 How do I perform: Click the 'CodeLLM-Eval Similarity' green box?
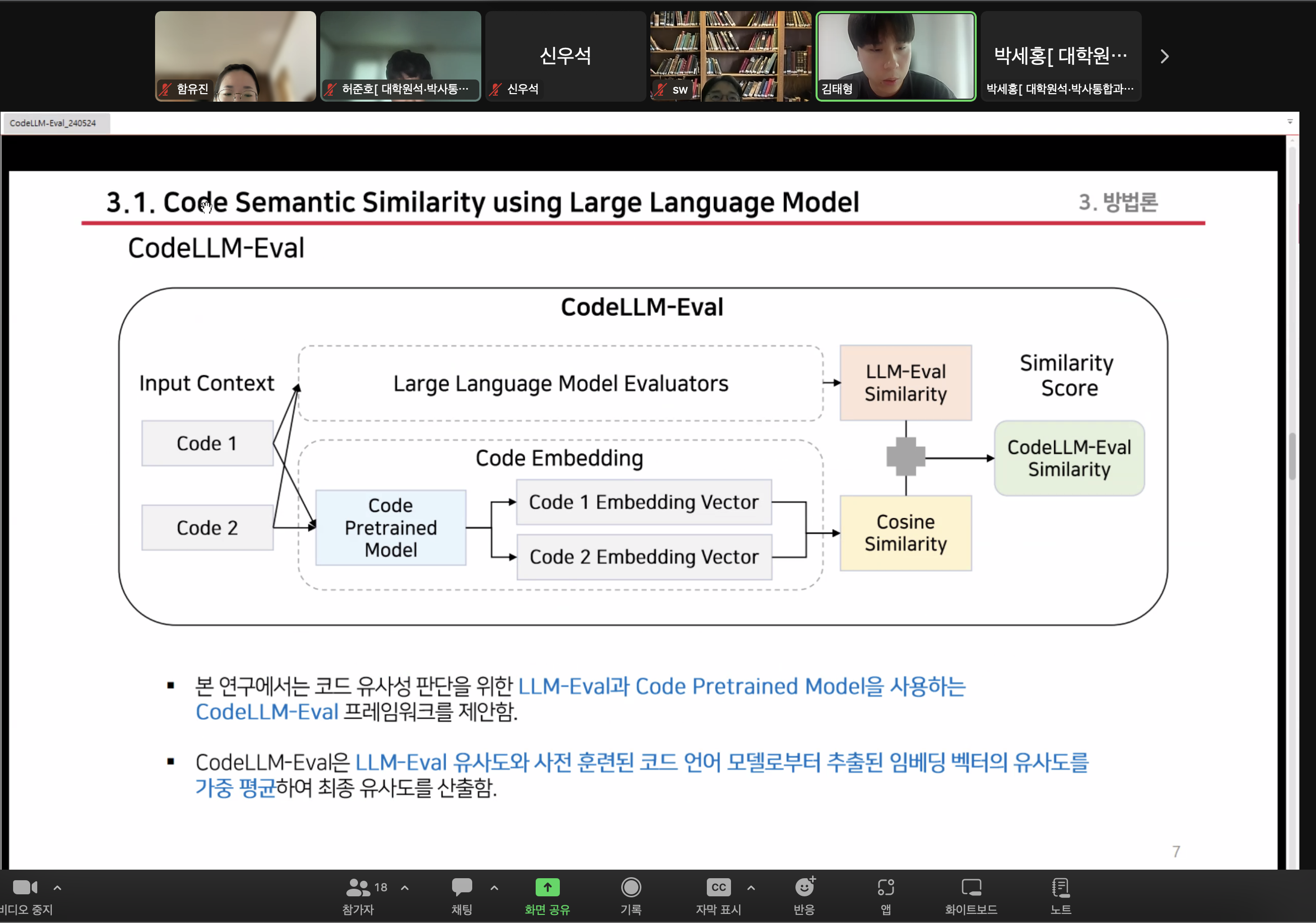click(x=1069, y=458)
